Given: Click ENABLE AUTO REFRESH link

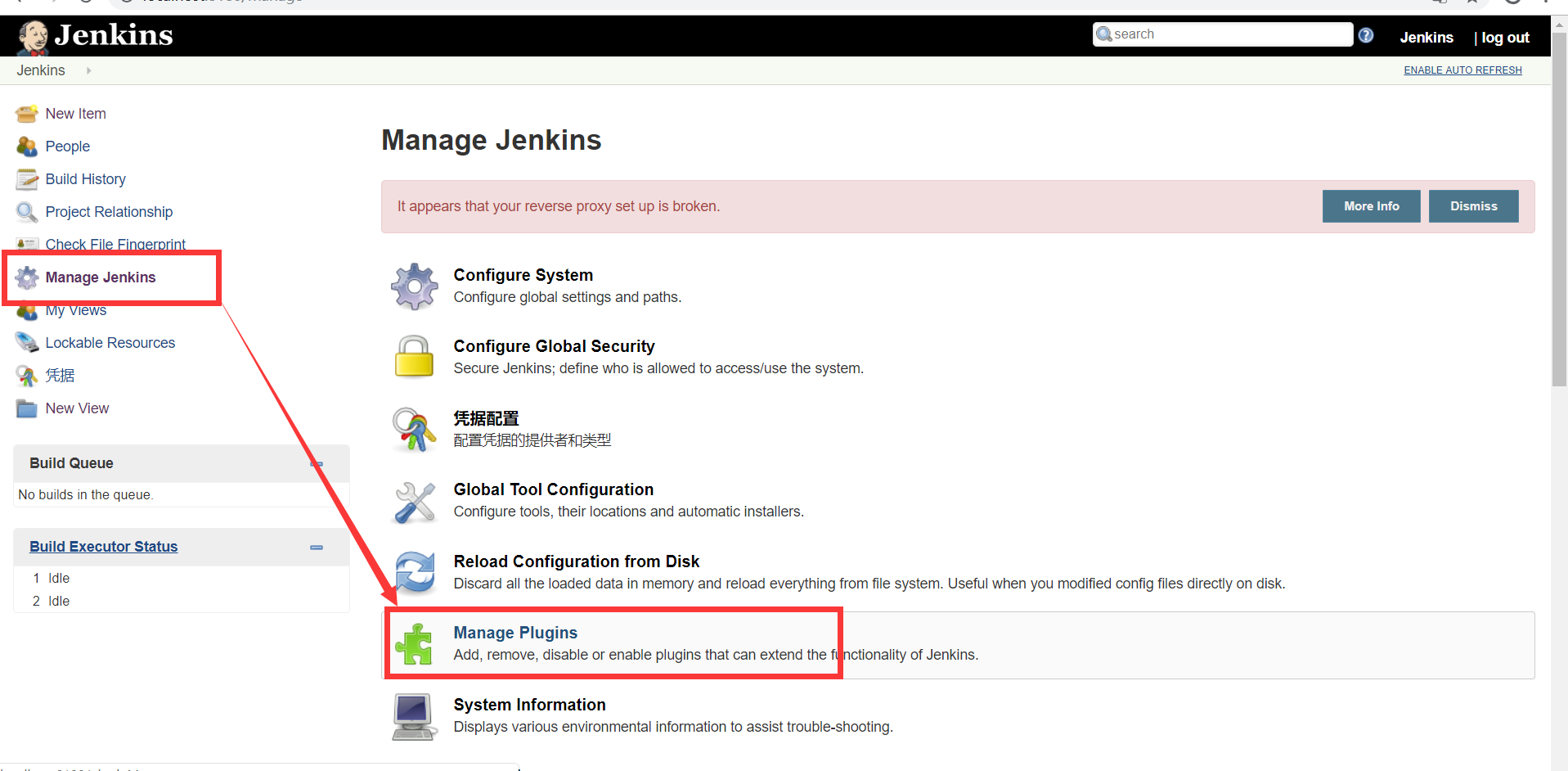Looking at the screenshot, I should [x=1462, y=70].
